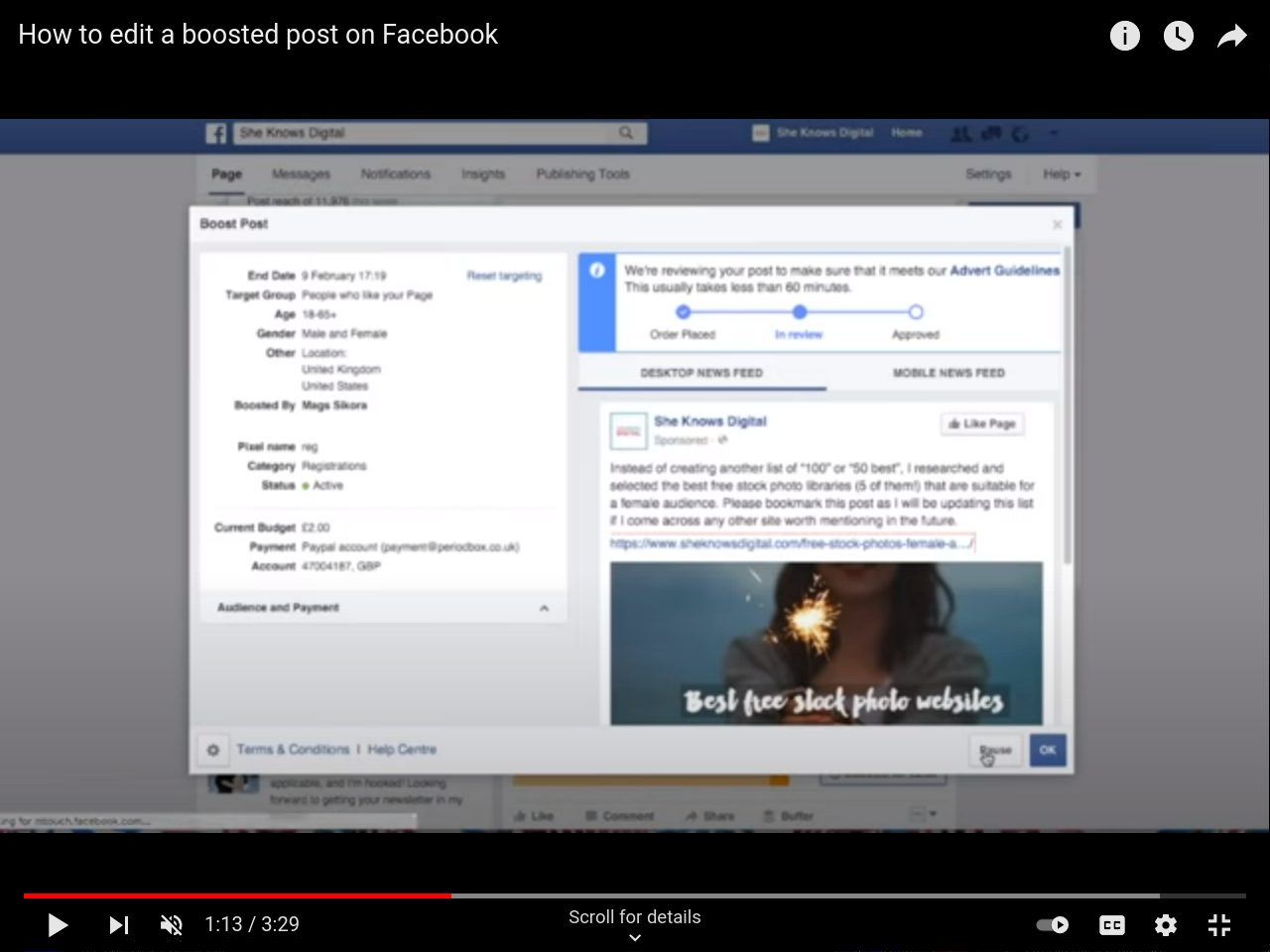Screen dimensions: 1270x952
Task: Open She Knows Digital profile in header
Action: coord(814,133)
